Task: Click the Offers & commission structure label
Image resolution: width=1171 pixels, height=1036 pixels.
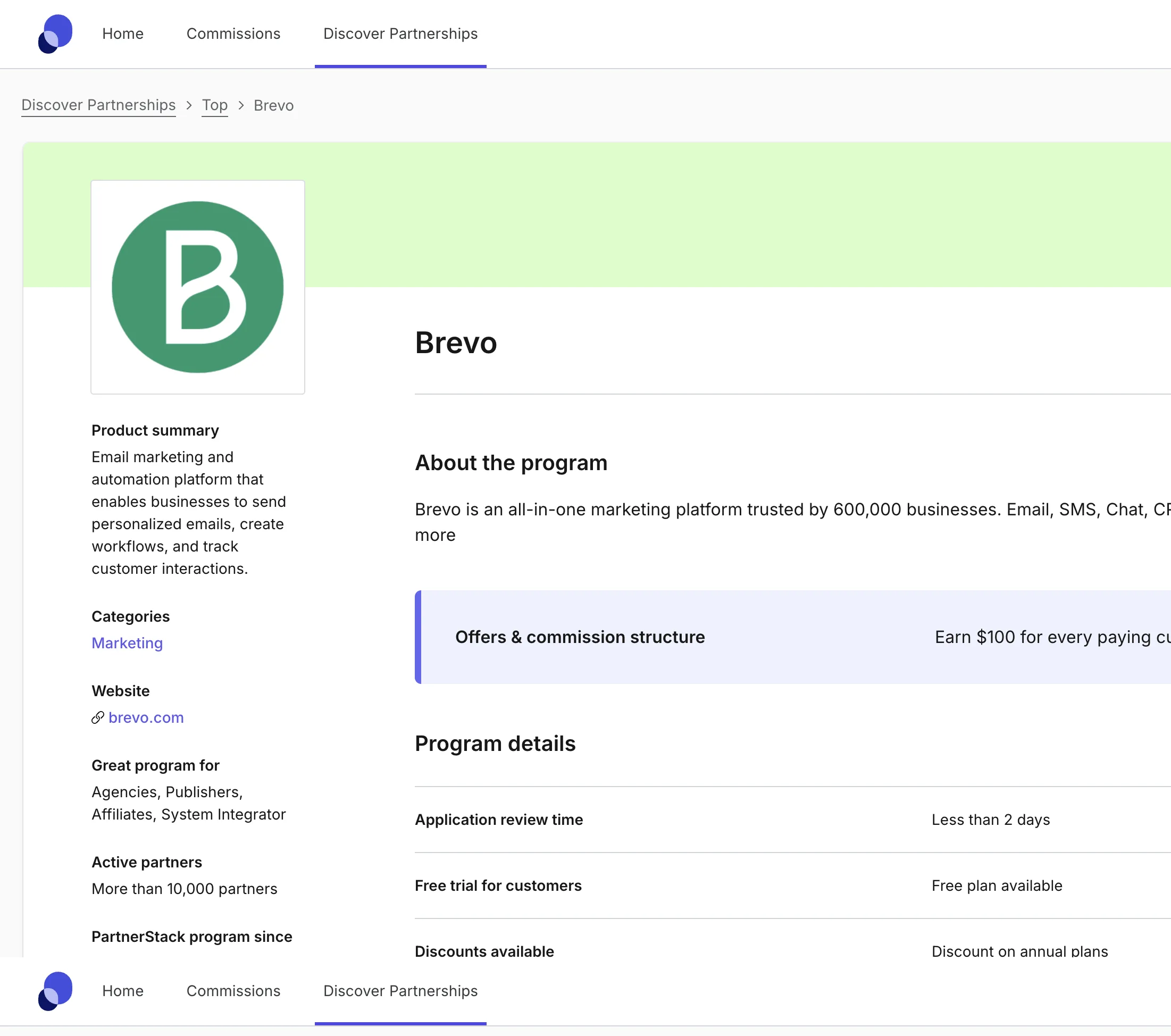Action: 580,637
